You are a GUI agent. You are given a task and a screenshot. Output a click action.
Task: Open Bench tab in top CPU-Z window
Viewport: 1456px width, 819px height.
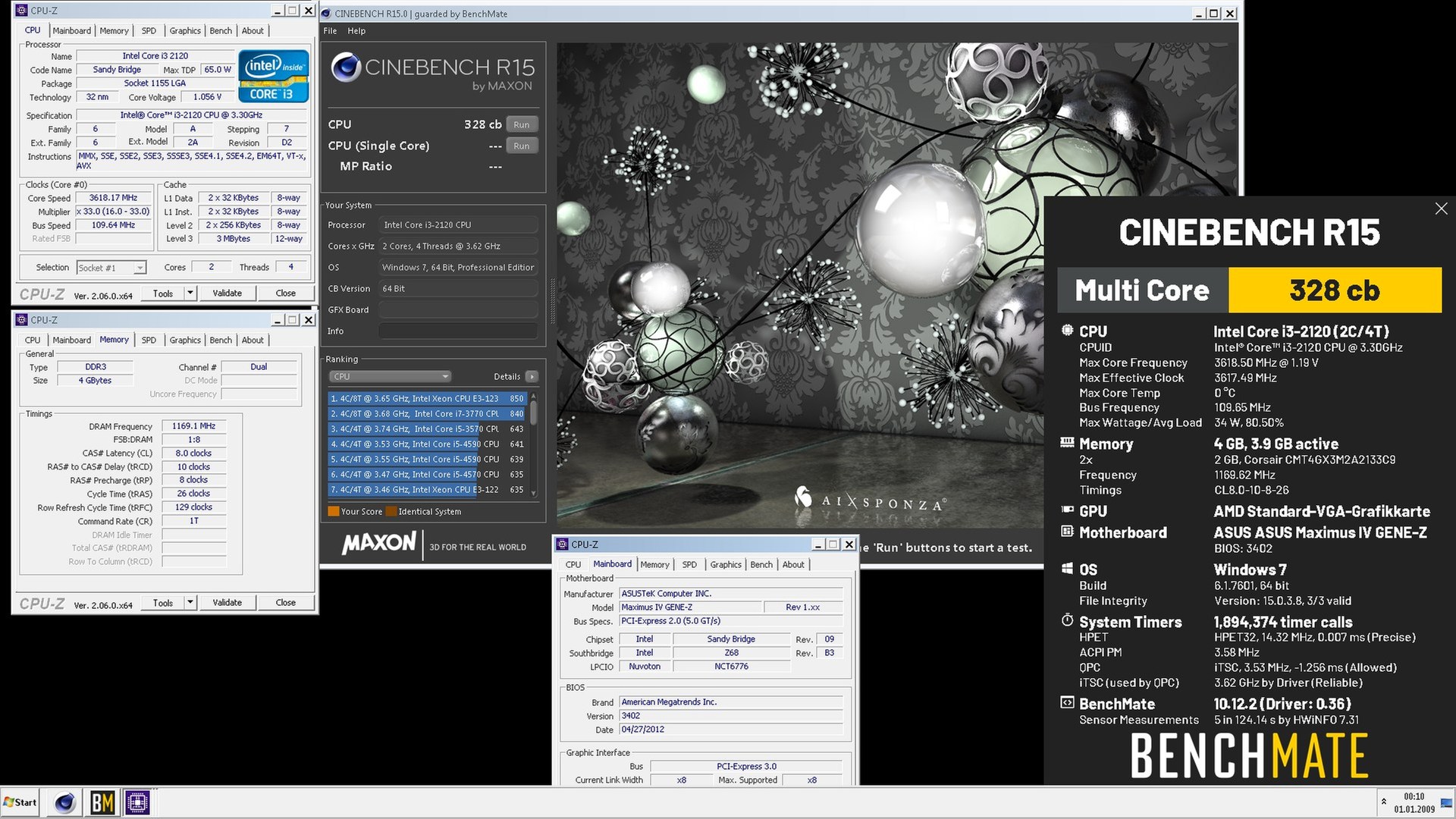[x=221, y=31]
